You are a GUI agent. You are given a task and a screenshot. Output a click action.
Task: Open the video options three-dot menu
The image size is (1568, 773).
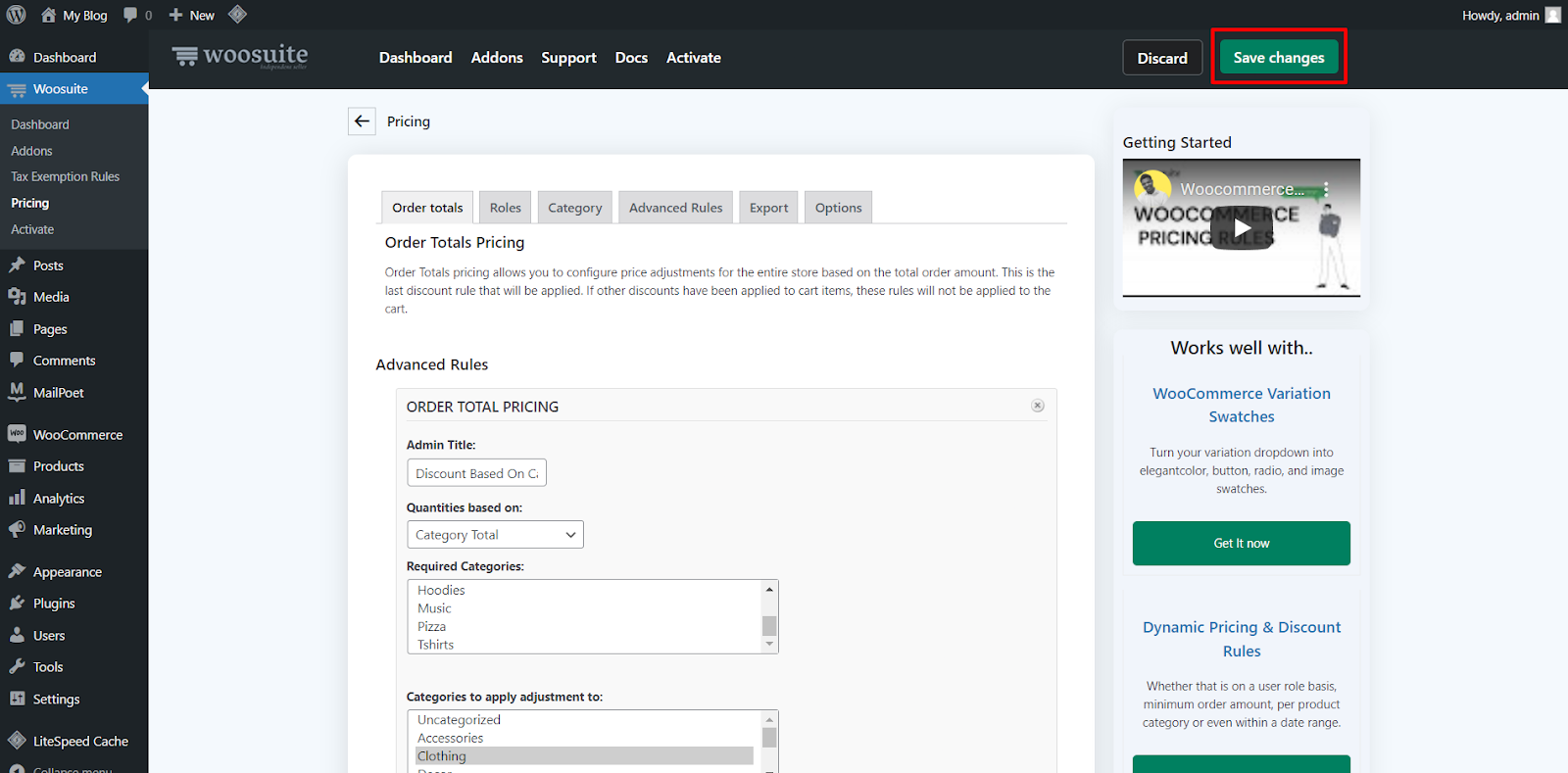(1326, 189)
